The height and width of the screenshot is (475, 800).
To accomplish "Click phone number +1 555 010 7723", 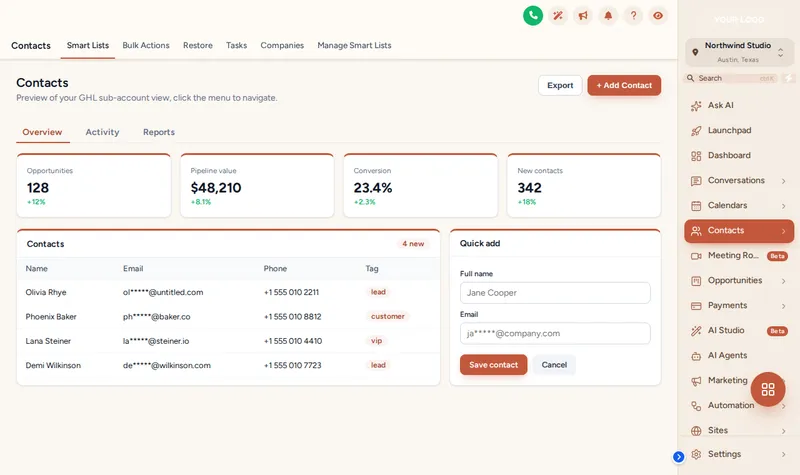I will pos(292,365).
